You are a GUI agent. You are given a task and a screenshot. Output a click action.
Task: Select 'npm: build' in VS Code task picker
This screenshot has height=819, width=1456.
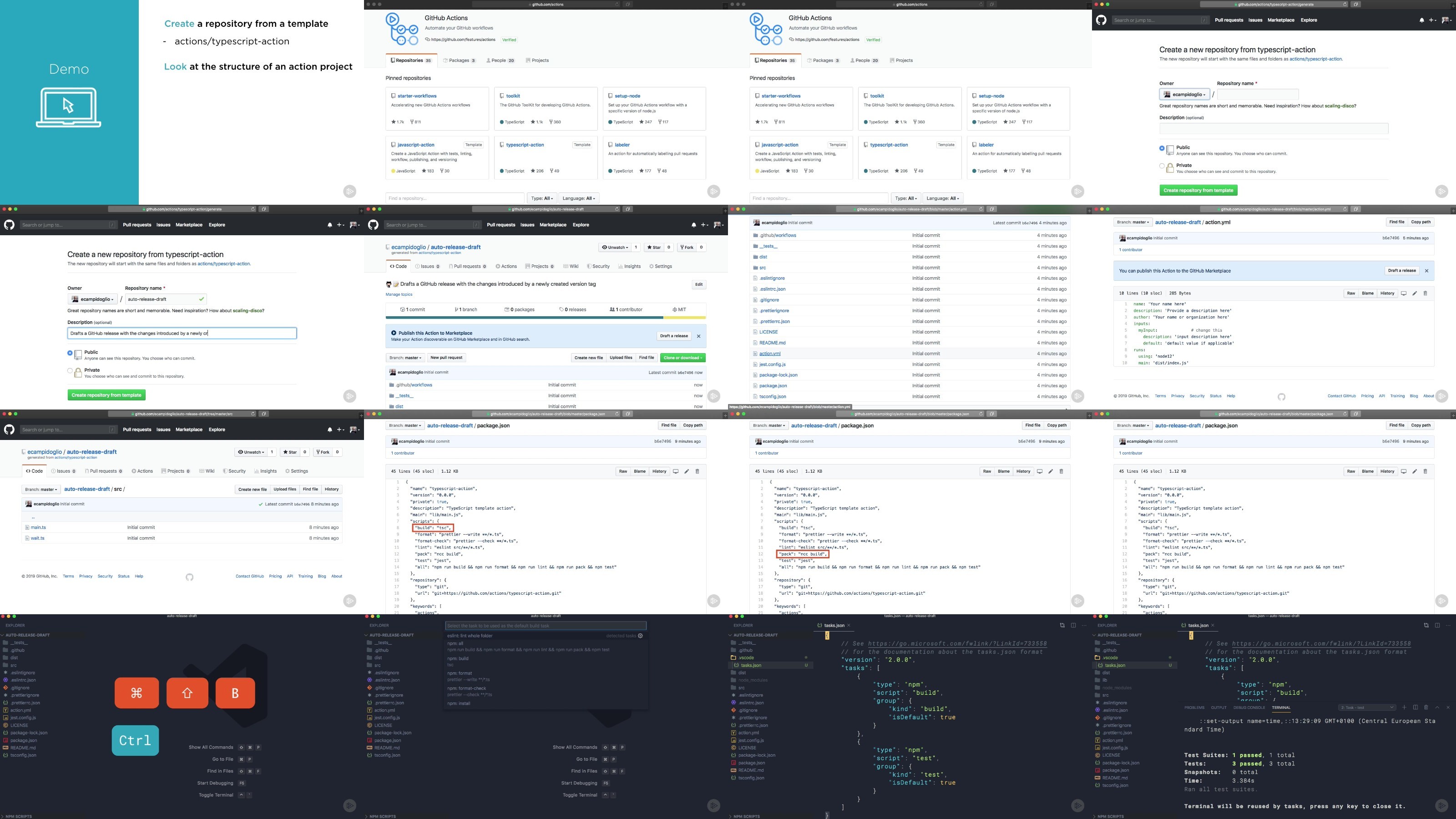tap(546, 661)
